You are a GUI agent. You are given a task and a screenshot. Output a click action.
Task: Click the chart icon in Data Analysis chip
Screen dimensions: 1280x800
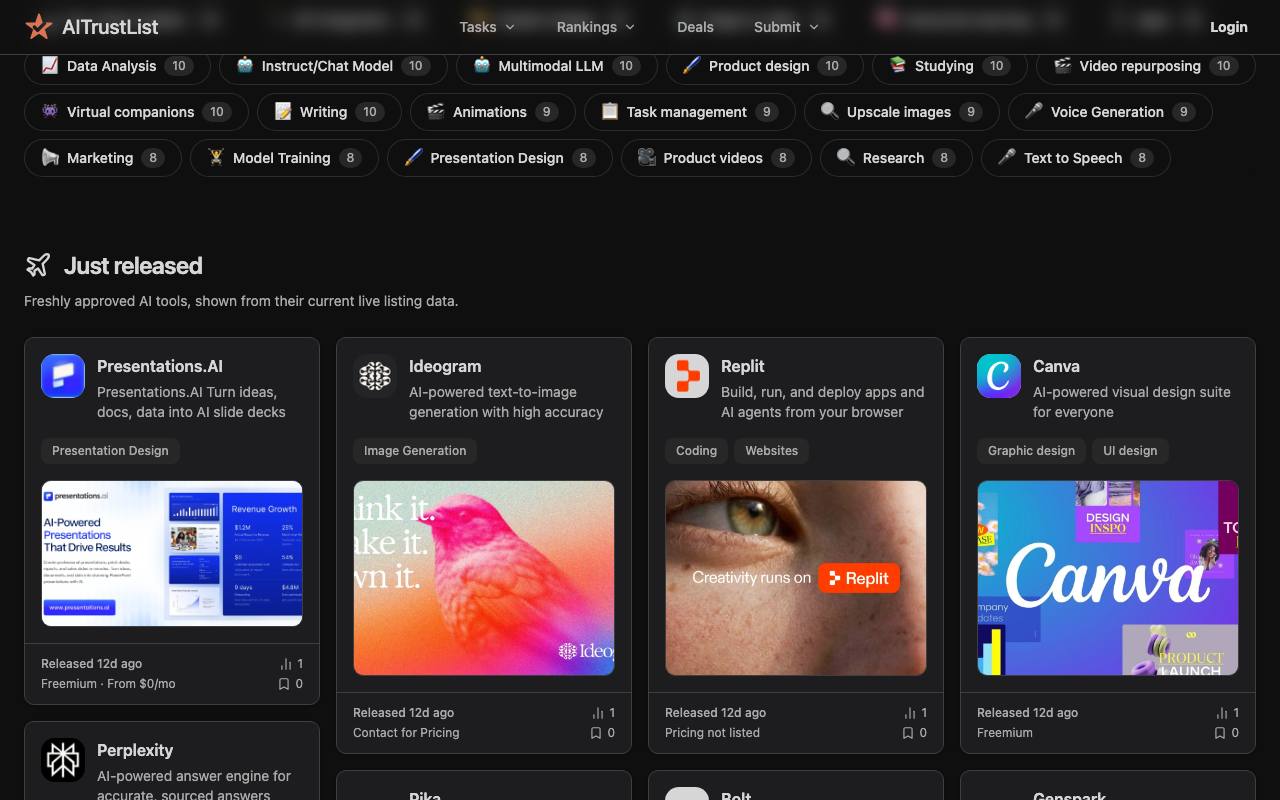pyautogui.click(x=50, y=65)
